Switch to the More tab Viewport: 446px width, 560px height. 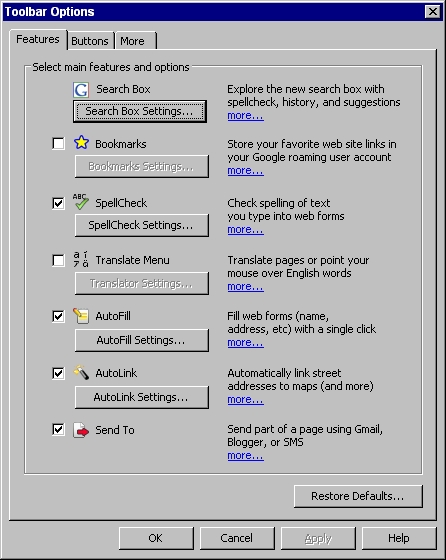(x=135, y=41)
